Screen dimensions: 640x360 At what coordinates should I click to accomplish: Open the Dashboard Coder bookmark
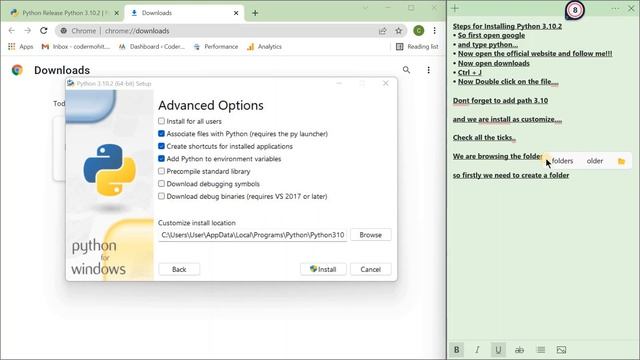coord(151,47)
